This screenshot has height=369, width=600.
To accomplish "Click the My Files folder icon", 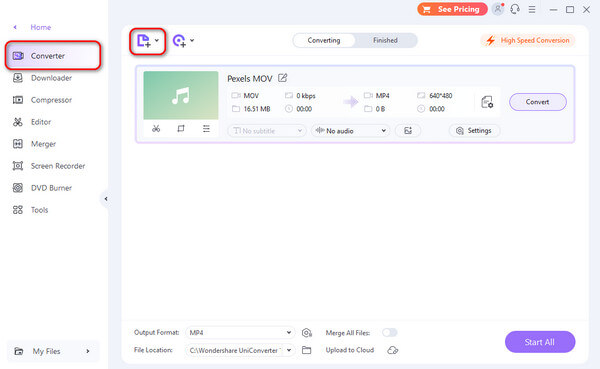I will (x=18, y=351).
